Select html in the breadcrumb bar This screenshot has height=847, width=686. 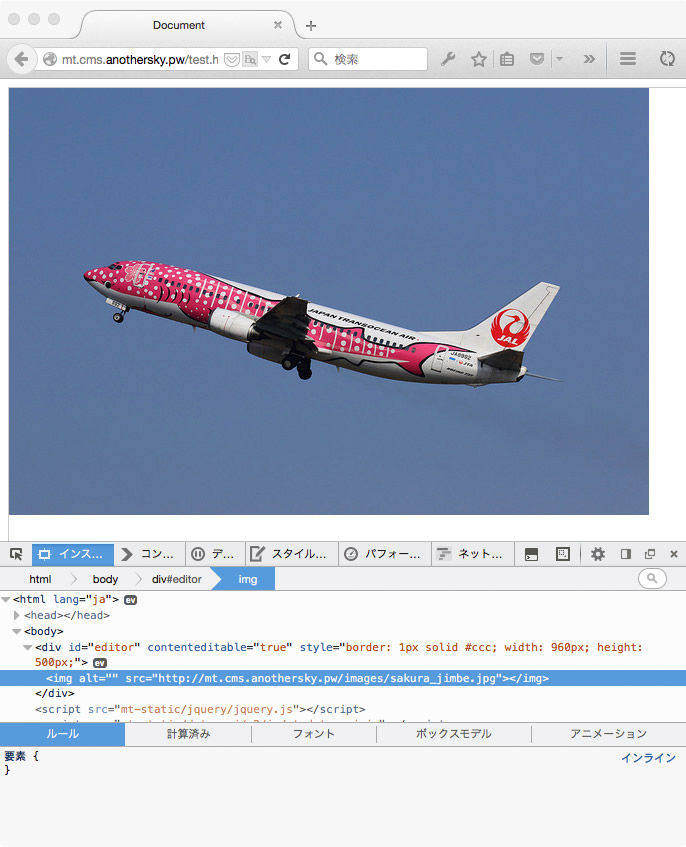click(40, 579)
